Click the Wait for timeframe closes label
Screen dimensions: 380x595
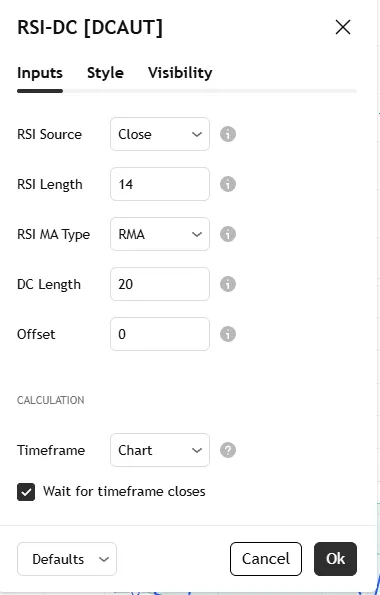coord(124,491)
